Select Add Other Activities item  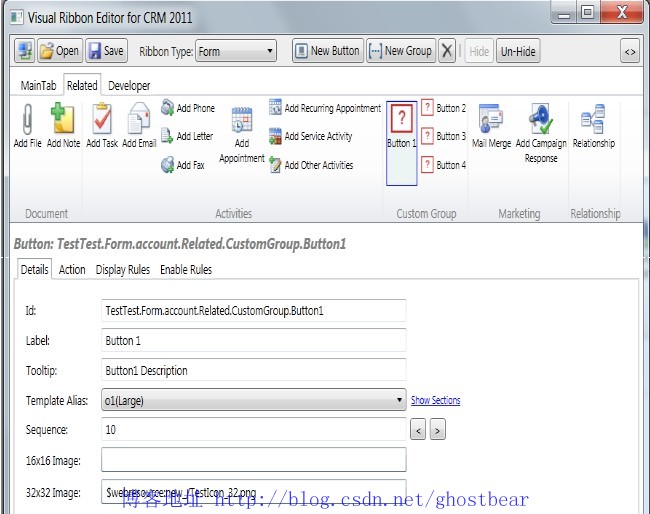pos(311,165)
